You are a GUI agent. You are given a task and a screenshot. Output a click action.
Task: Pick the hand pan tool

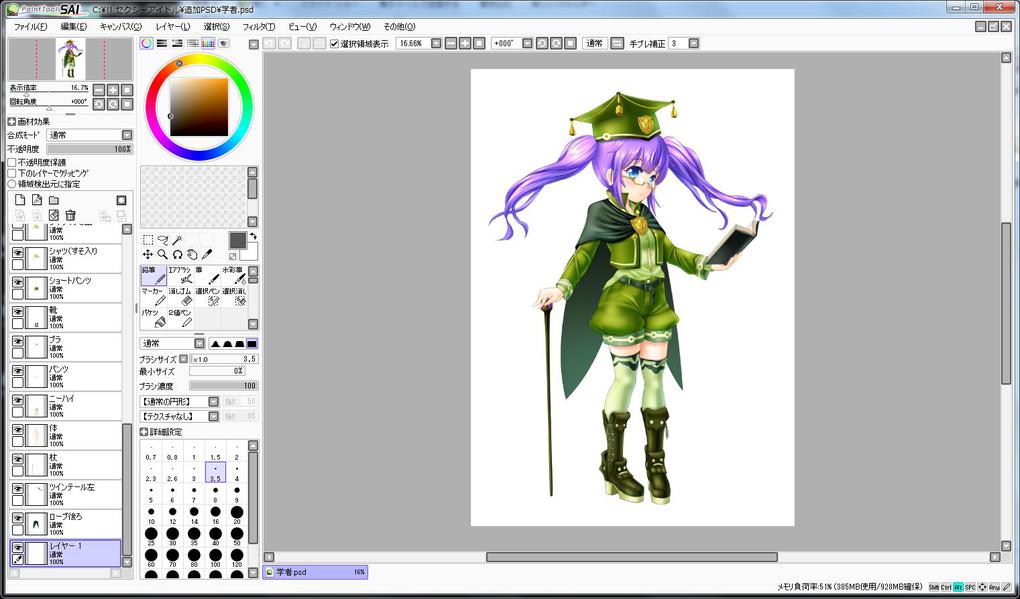point(192,254)
